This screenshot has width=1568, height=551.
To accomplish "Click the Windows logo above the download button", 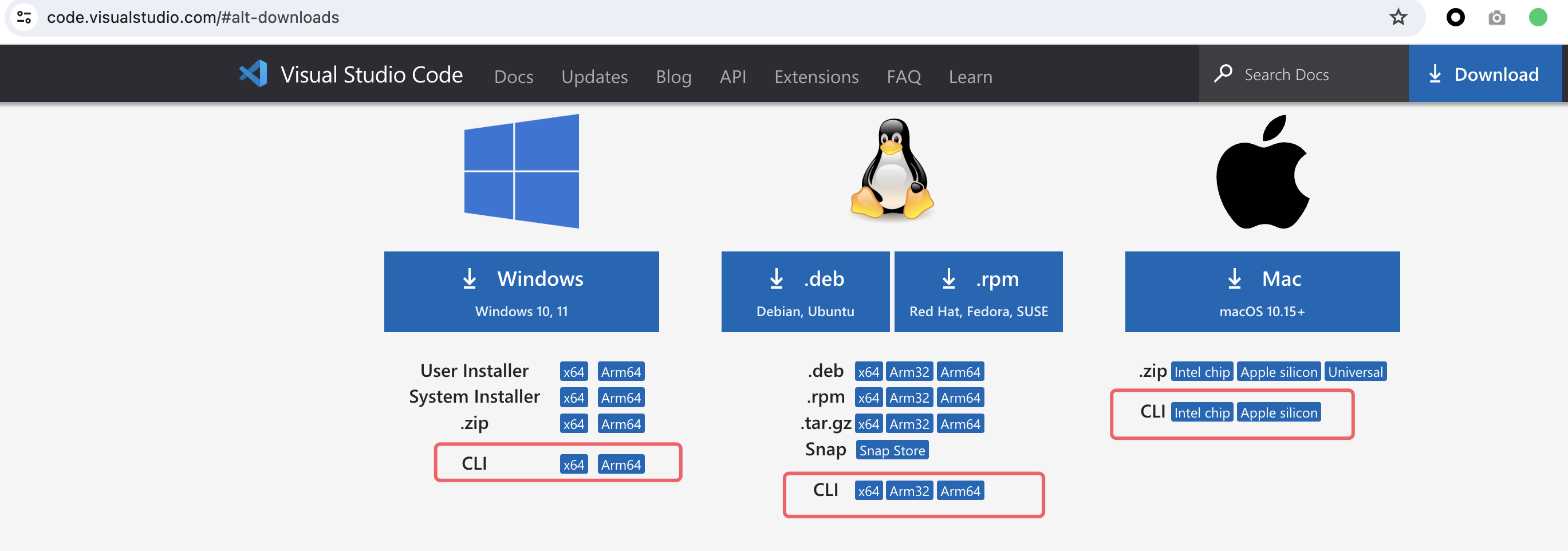I will coord(522,171).
